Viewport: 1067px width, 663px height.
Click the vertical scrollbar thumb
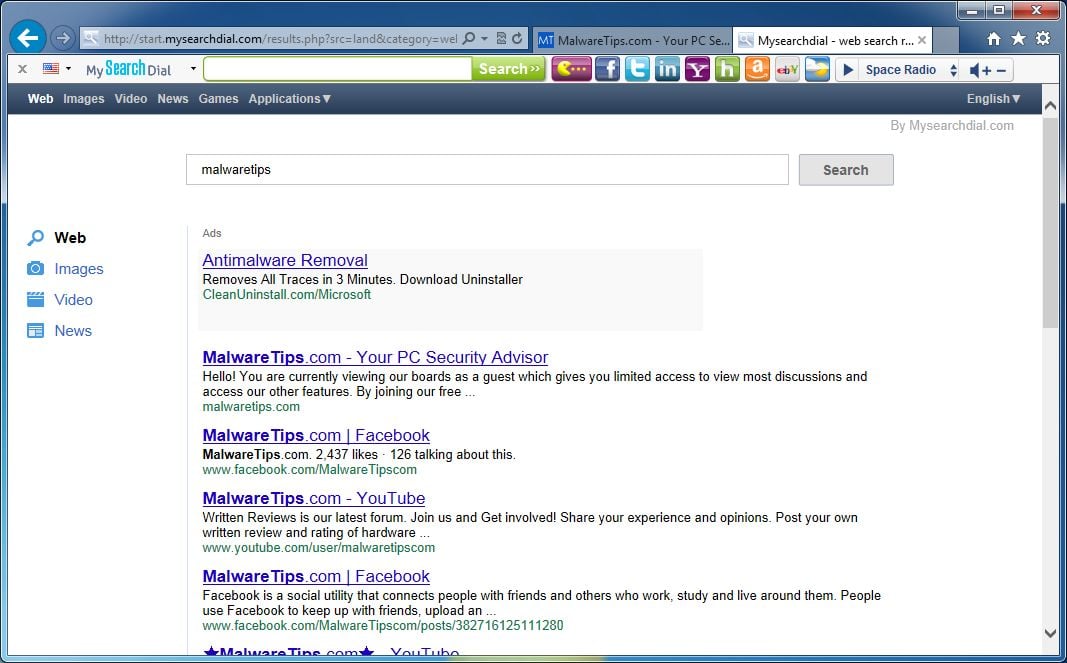coord(1050,221)
